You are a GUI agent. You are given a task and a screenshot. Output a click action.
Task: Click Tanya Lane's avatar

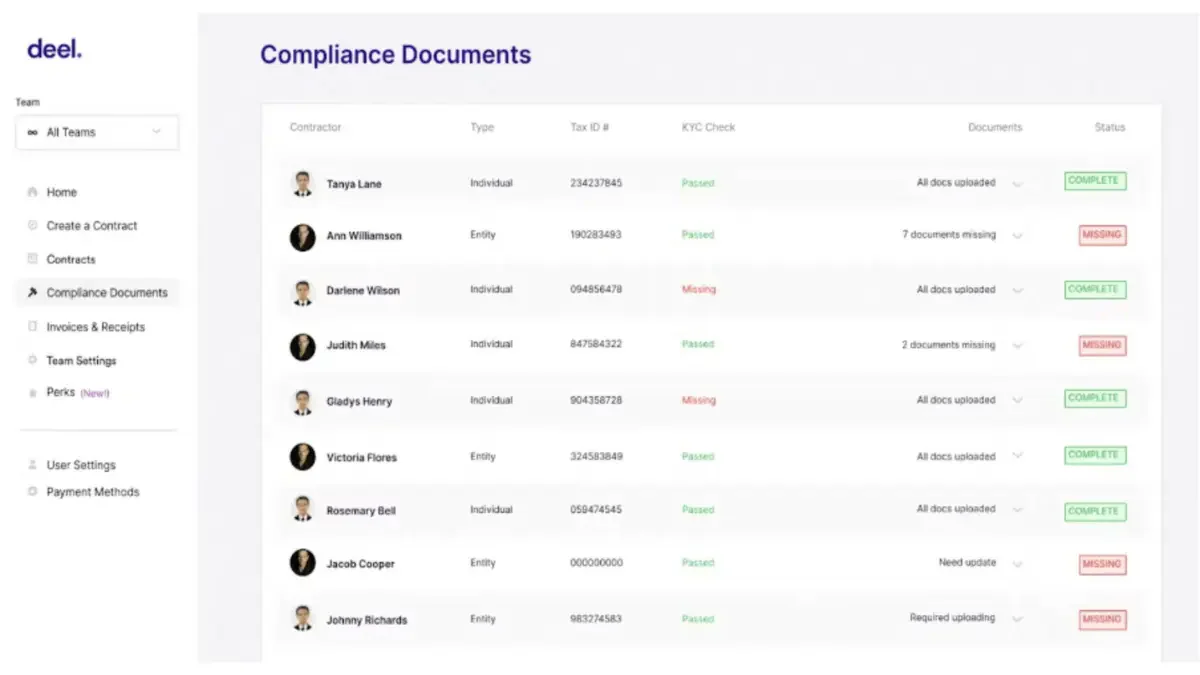click(302, 183)
